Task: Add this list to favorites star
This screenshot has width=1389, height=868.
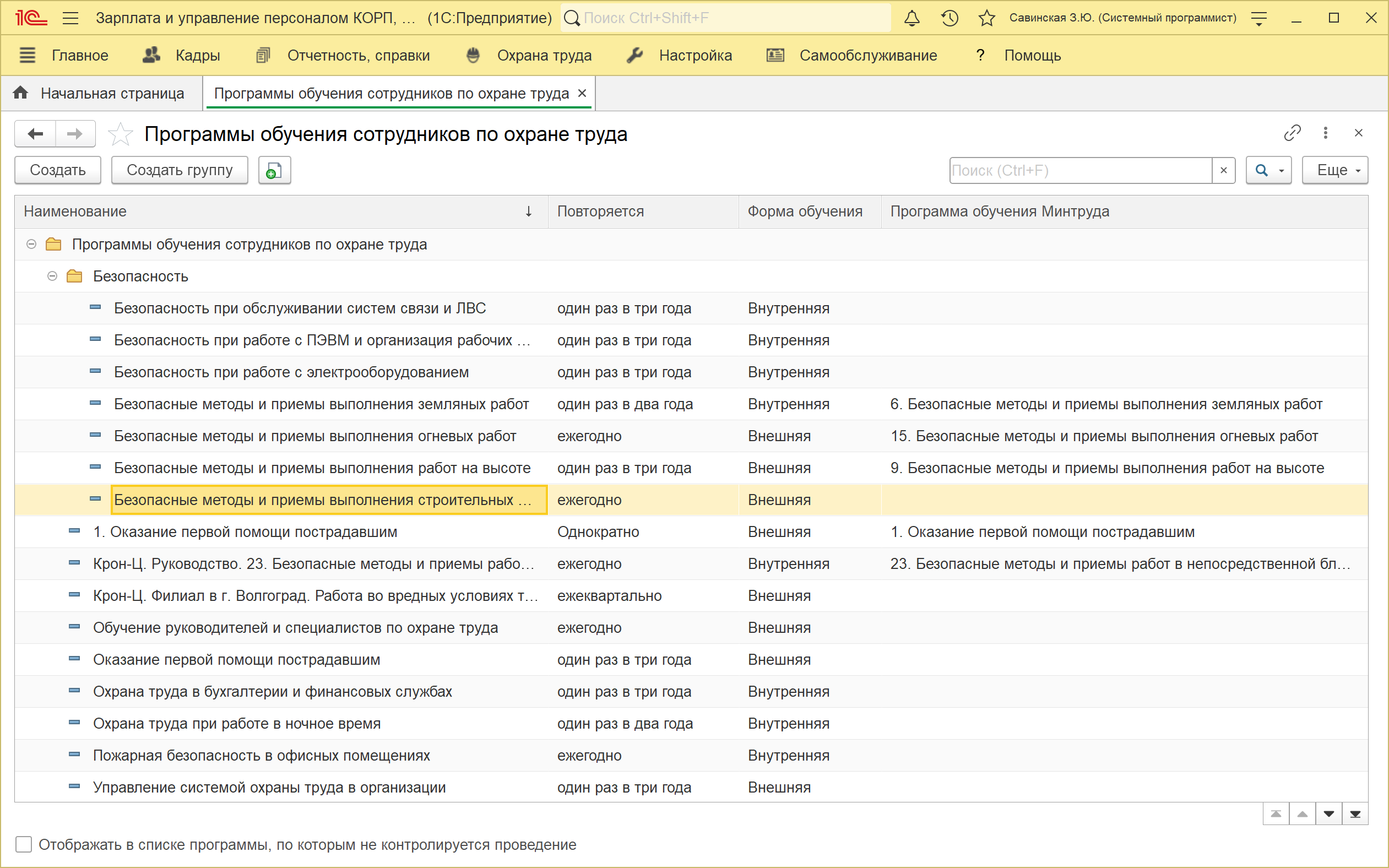Action: click(x=121, y=134)
